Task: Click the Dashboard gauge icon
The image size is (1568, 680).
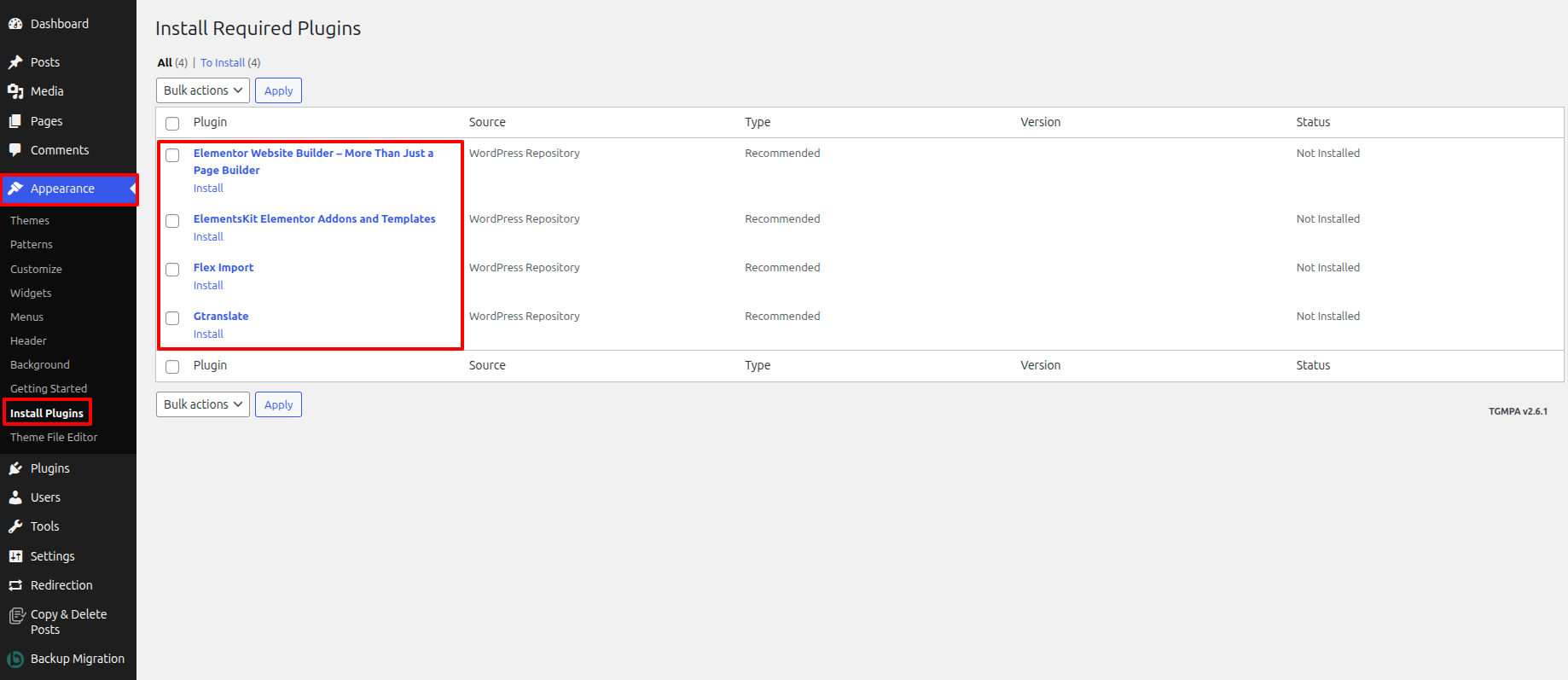Action: [x=15, y=24]
